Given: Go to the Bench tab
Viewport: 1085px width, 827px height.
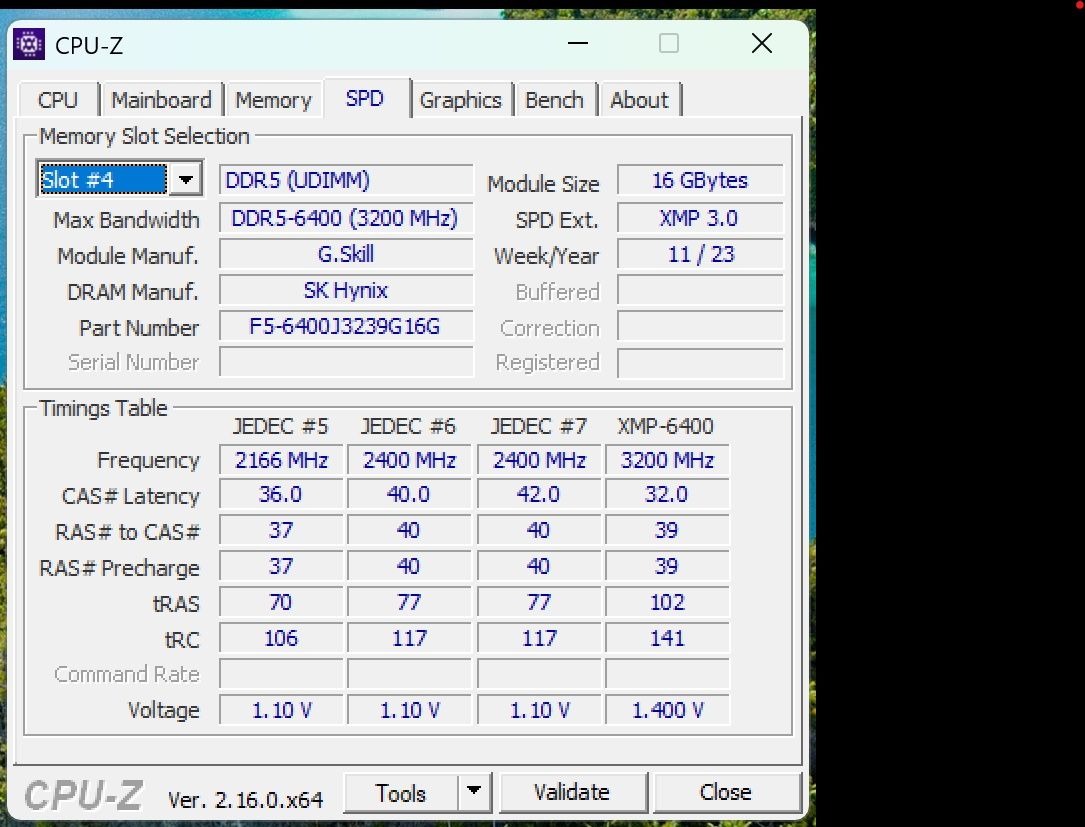Looking at the screenshot, I should (x=554, y=100).
